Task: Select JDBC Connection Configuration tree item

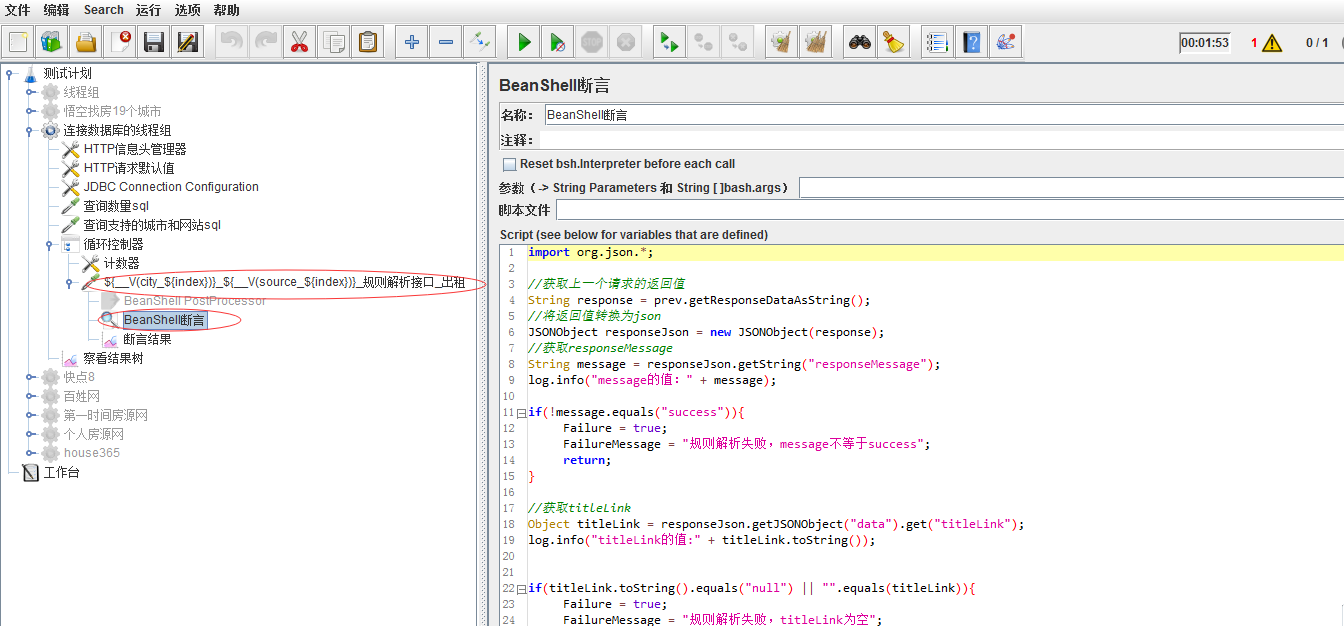Action: coord(170,187)
